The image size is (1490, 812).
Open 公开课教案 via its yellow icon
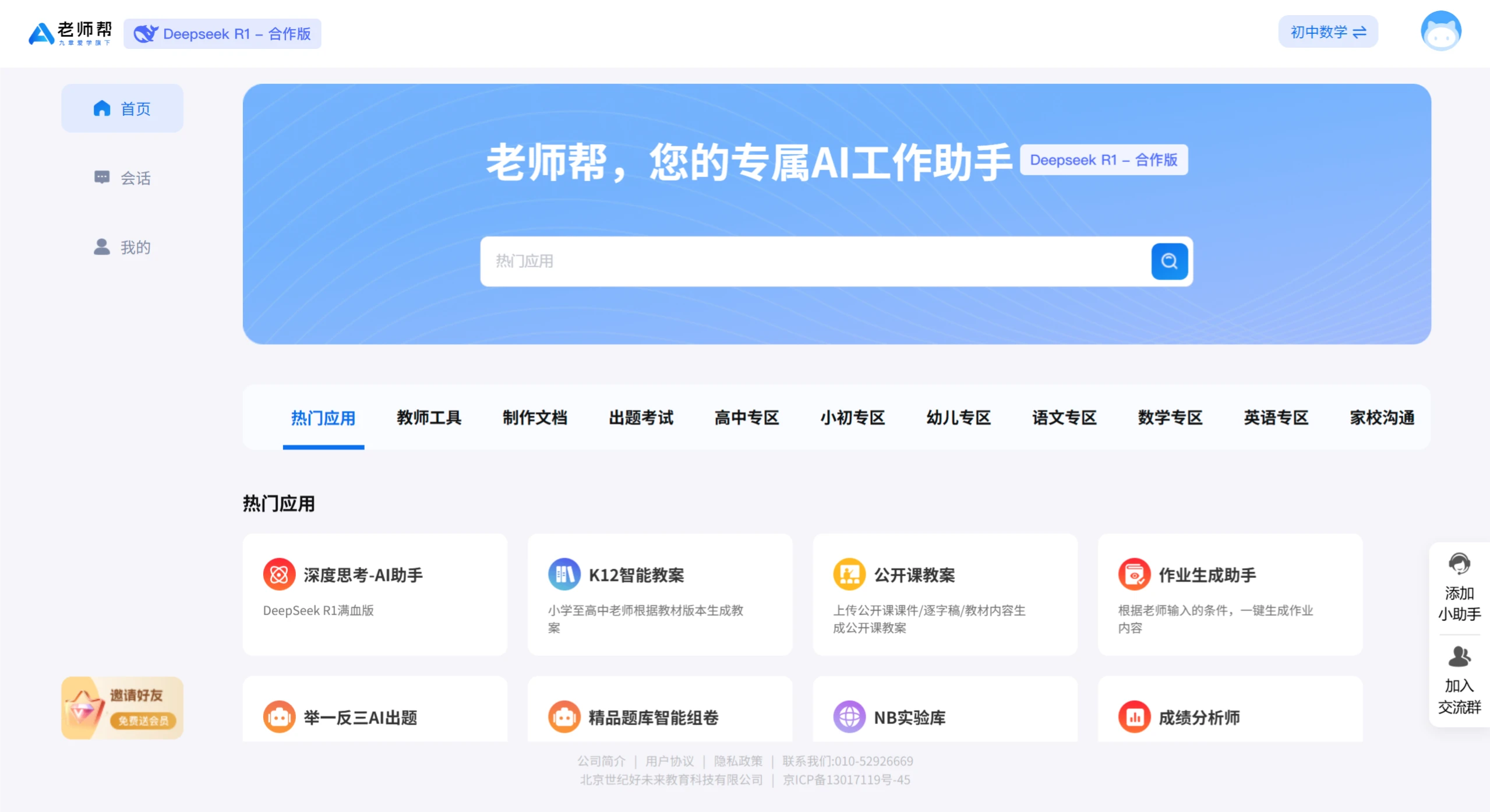click(850, 574)
